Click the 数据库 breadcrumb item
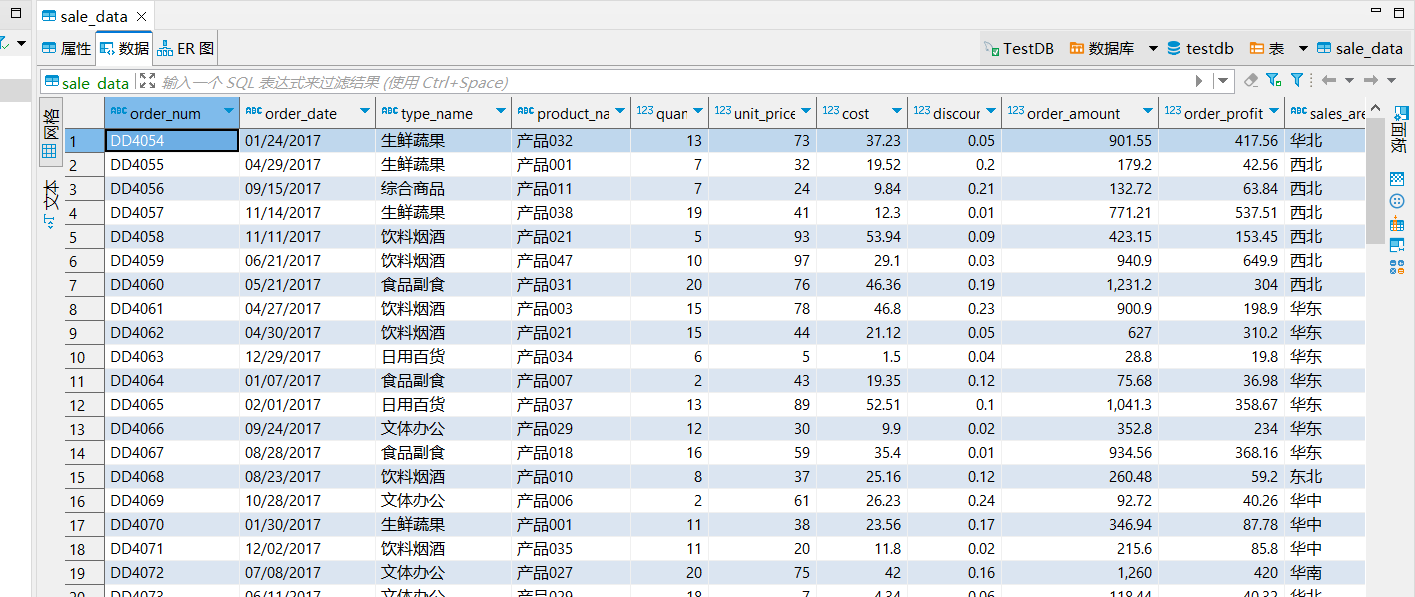This screenshot has width=1415, height=597. coord(1101,48)
